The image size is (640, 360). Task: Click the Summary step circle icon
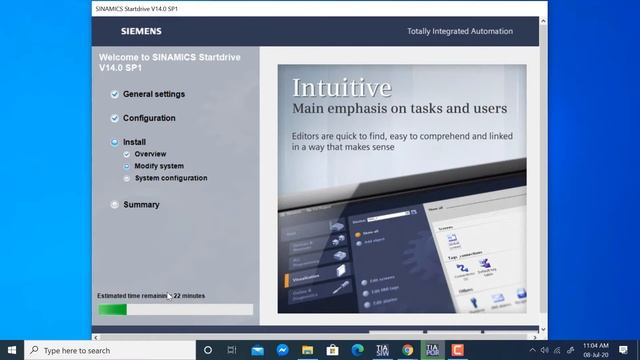115,204
